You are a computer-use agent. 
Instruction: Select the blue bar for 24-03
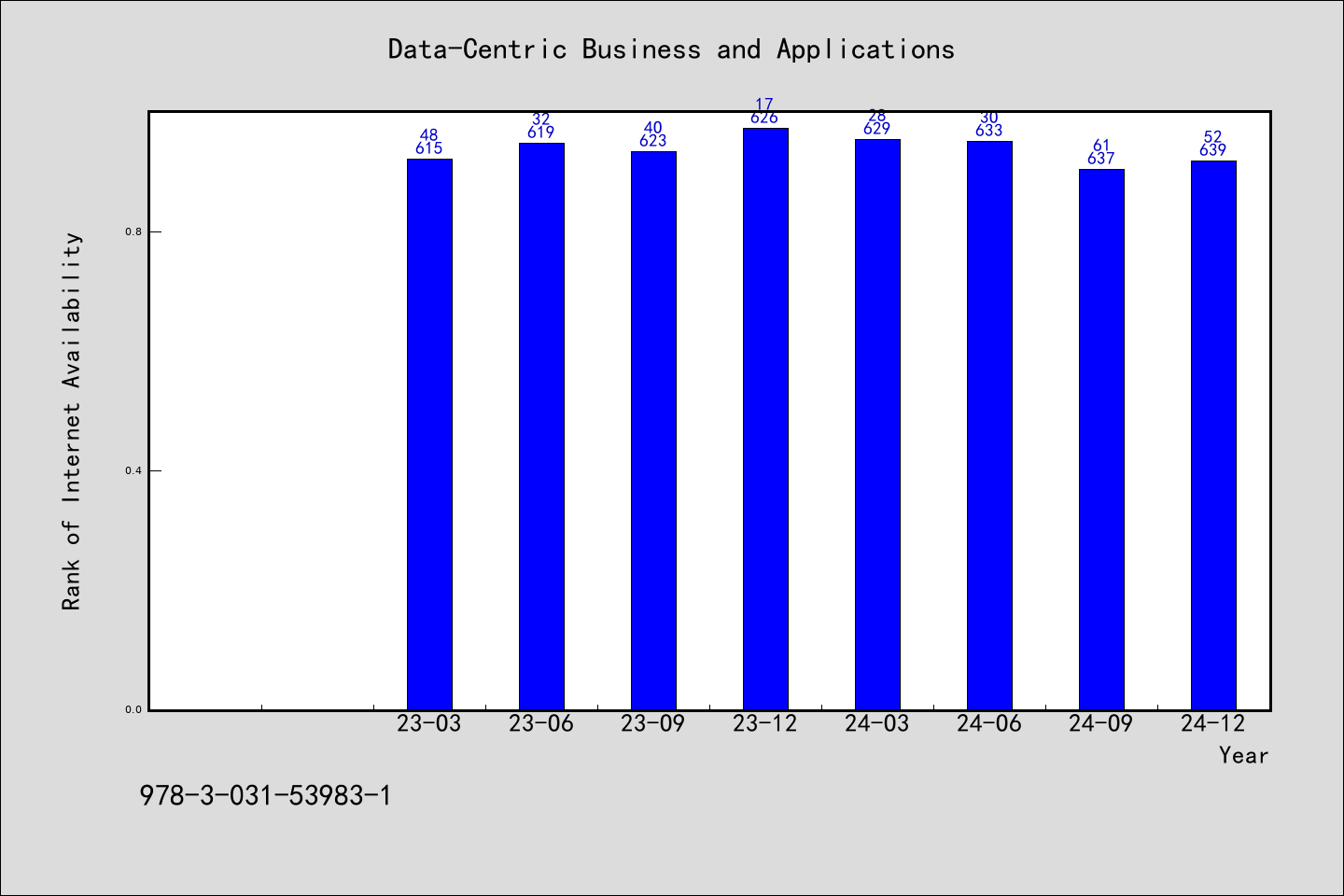tap(877, 425)
